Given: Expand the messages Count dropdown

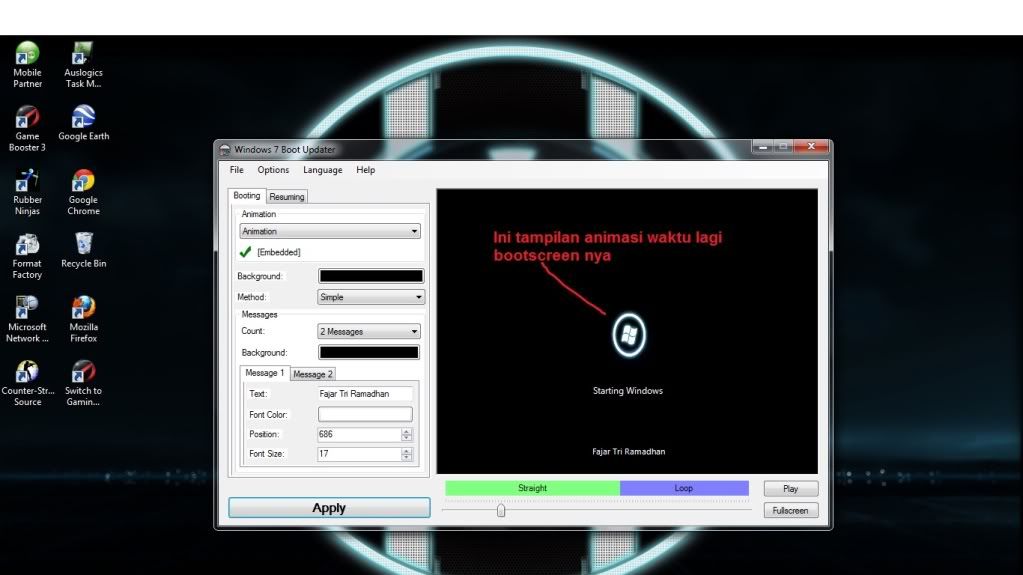Looking at the screenshot, I should pos(369,332).
